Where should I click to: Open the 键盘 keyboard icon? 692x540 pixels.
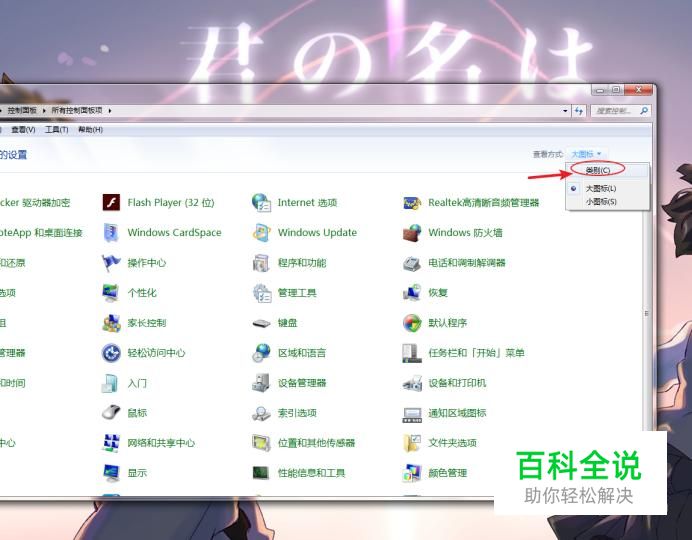pyautogui.click(x=261, y=323)
